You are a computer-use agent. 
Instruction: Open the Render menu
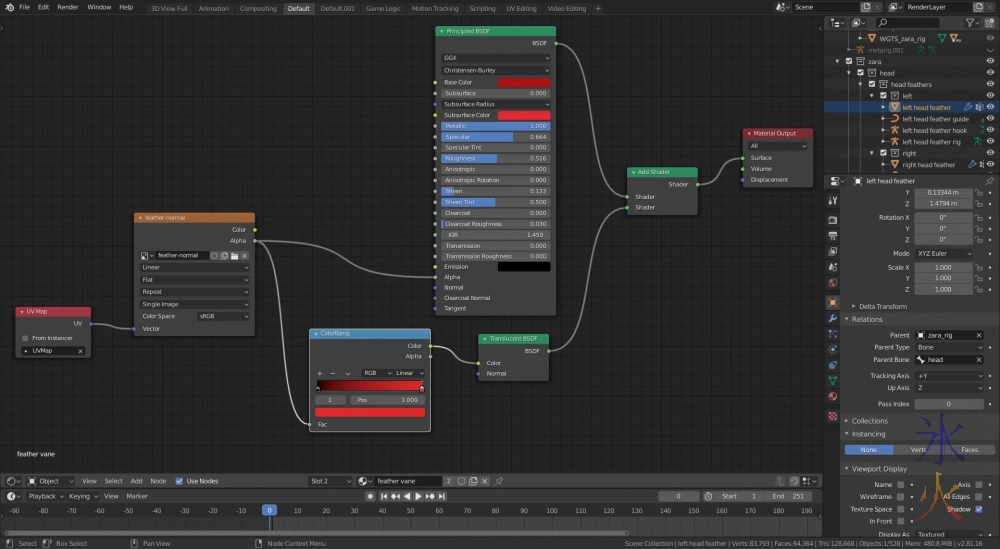67,7
